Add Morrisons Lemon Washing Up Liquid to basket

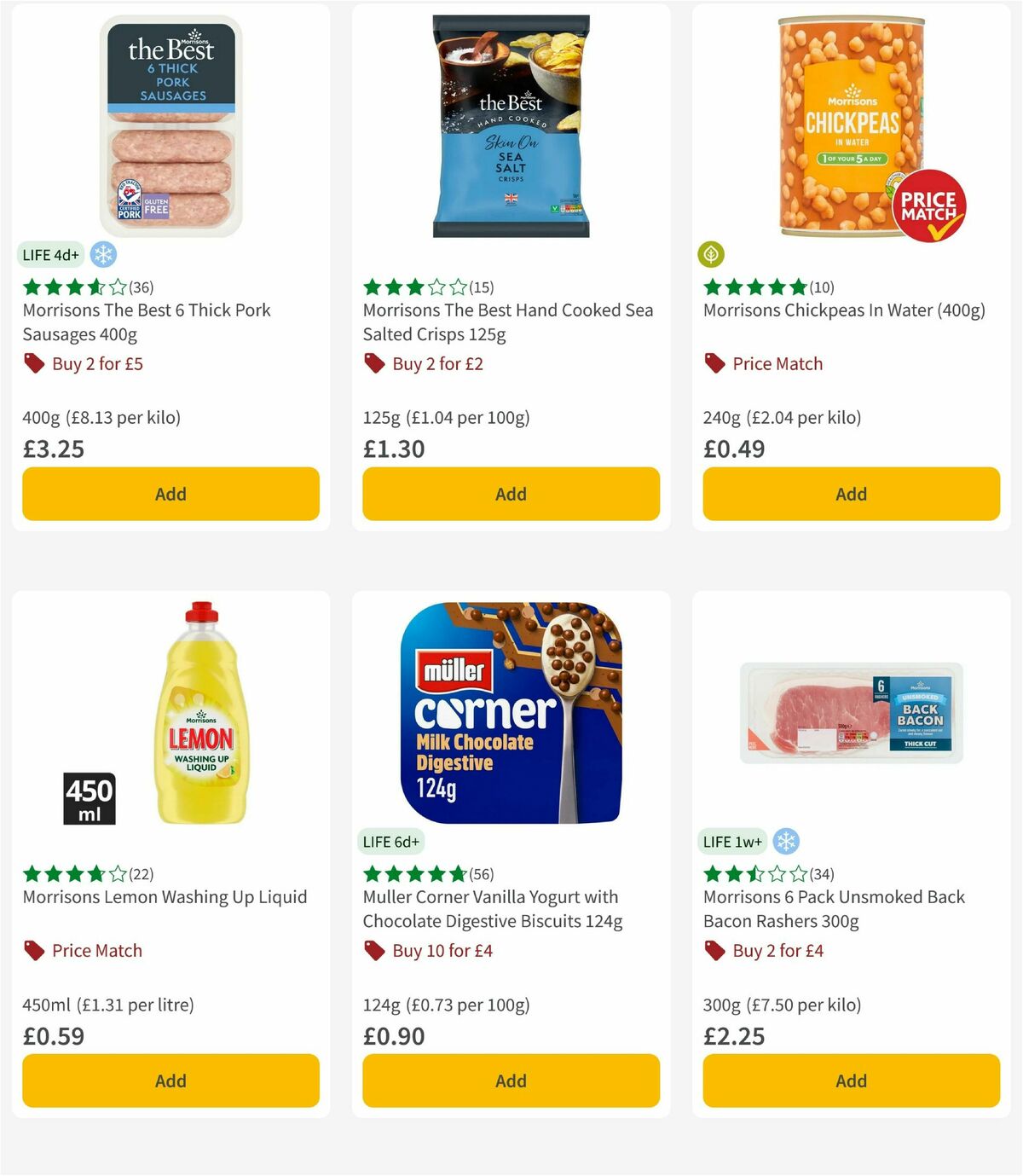click(170, 1080)
